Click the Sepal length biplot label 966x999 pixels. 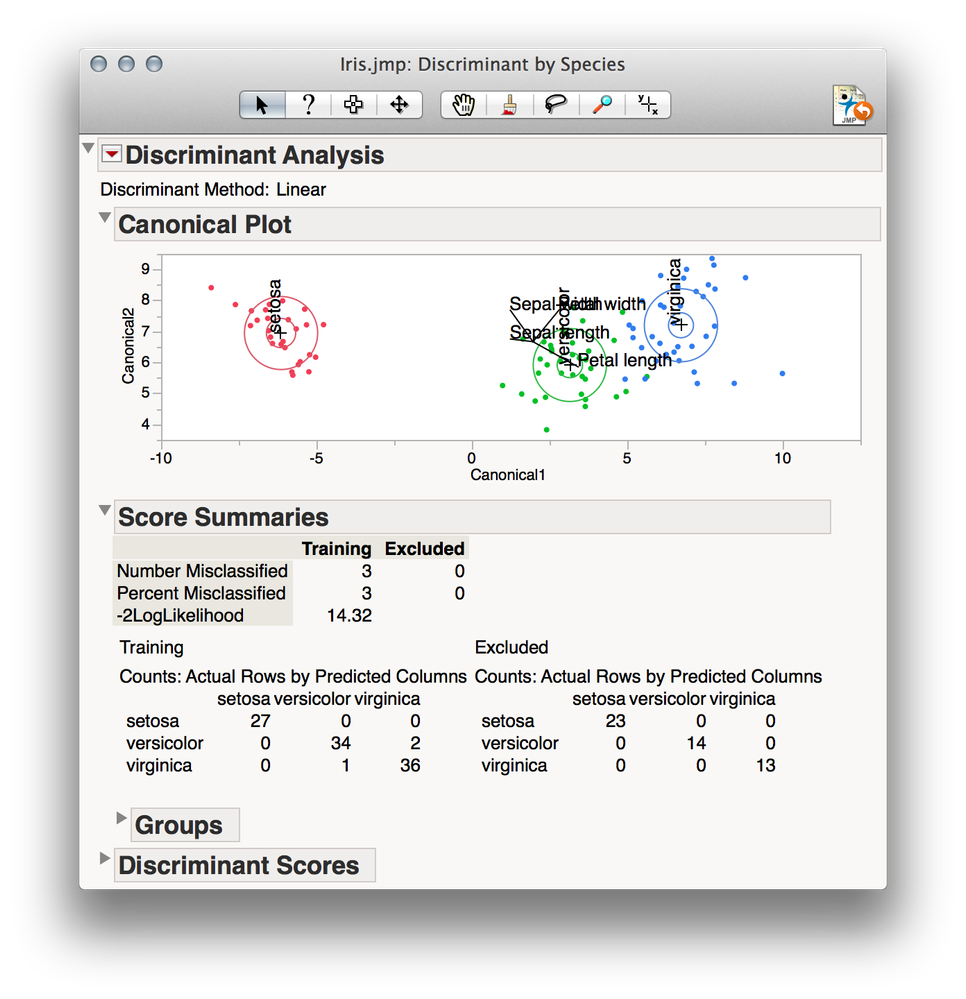coord(559,333)
